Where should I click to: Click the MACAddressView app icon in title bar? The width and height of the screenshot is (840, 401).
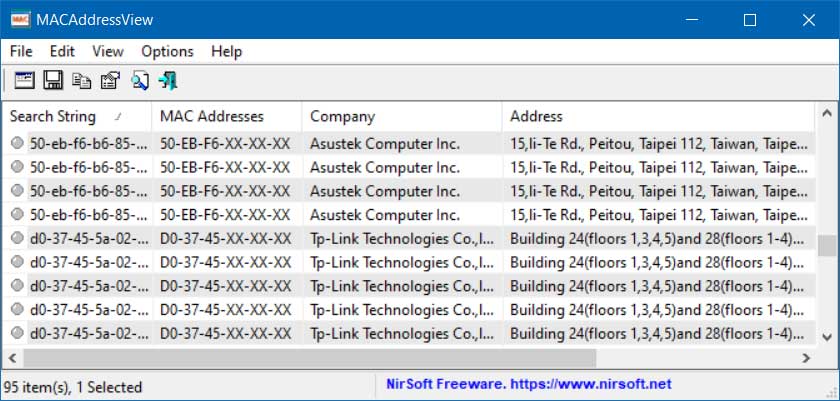(x=20, y=20)
